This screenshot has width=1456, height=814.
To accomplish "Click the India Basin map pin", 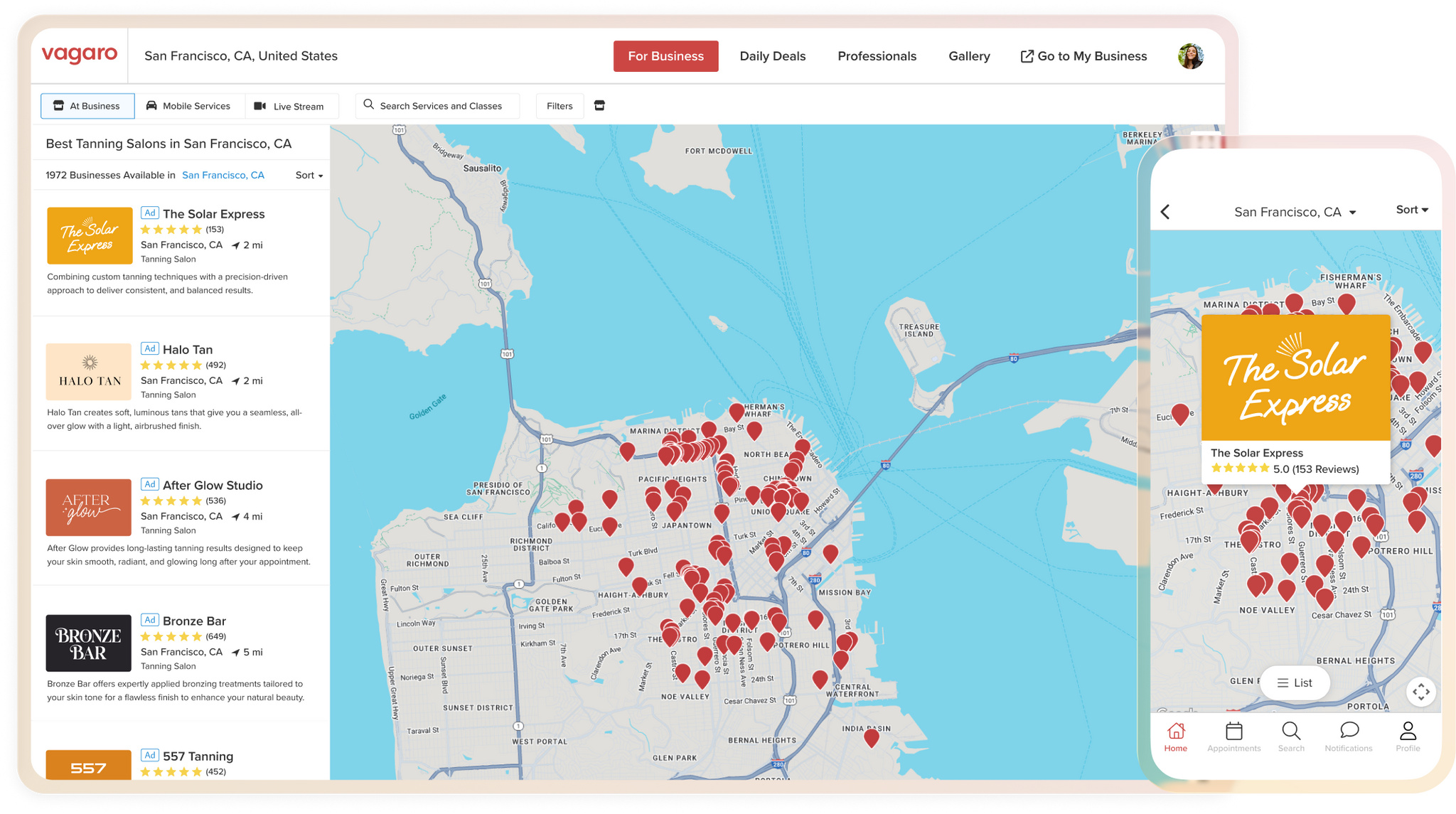I will (x=871, y=738).
